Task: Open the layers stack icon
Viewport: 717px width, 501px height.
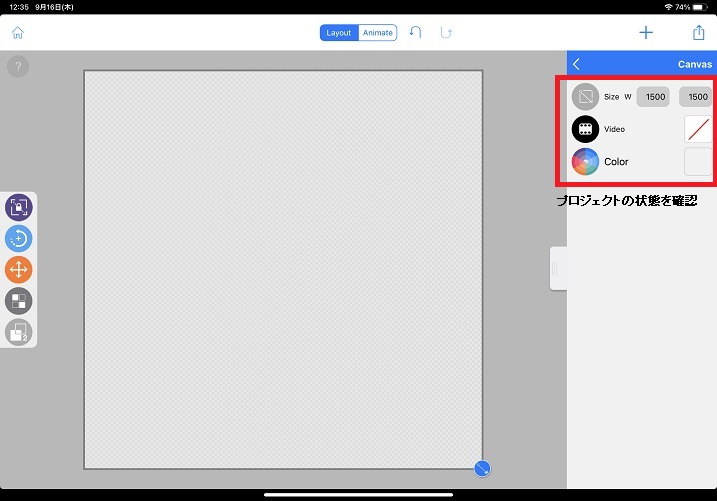Action: [x=19, y=332]
